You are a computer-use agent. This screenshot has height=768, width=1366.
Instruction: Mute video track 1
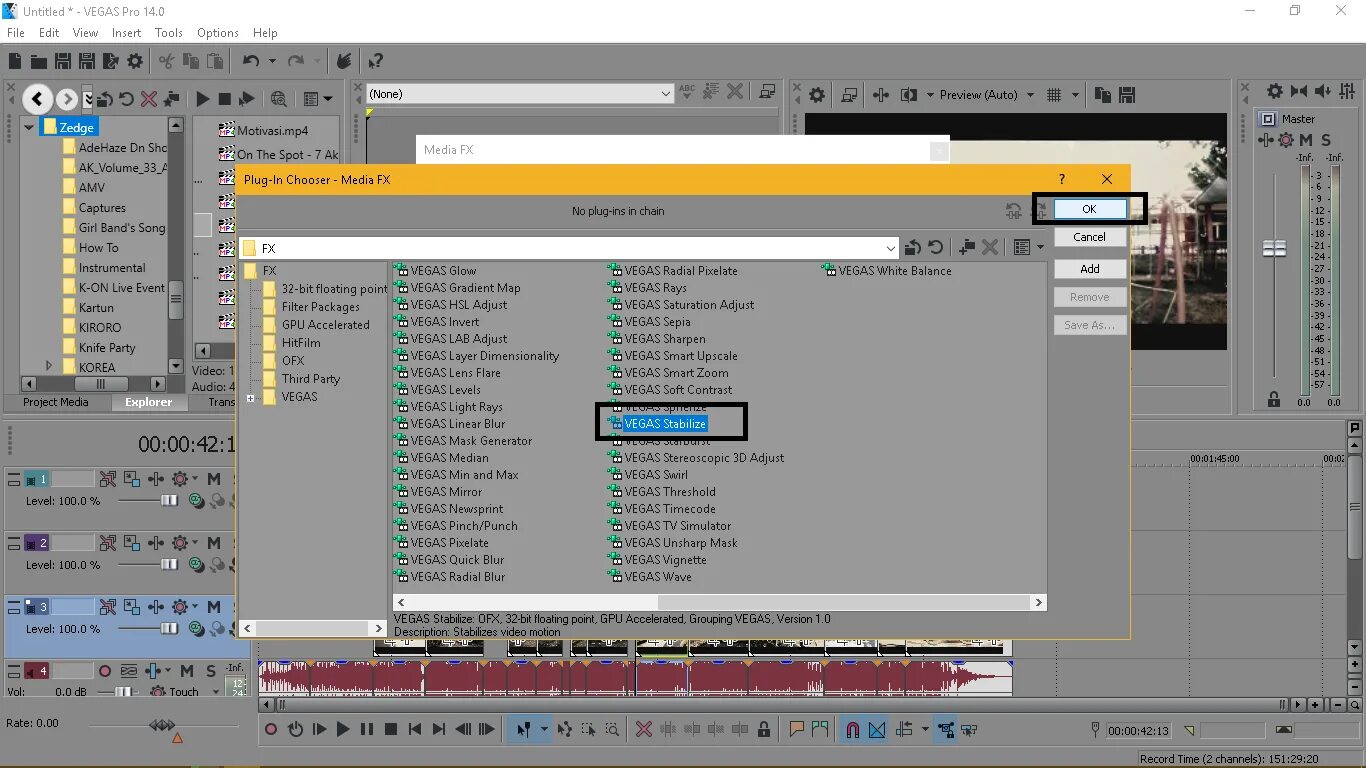click(213, 479)
